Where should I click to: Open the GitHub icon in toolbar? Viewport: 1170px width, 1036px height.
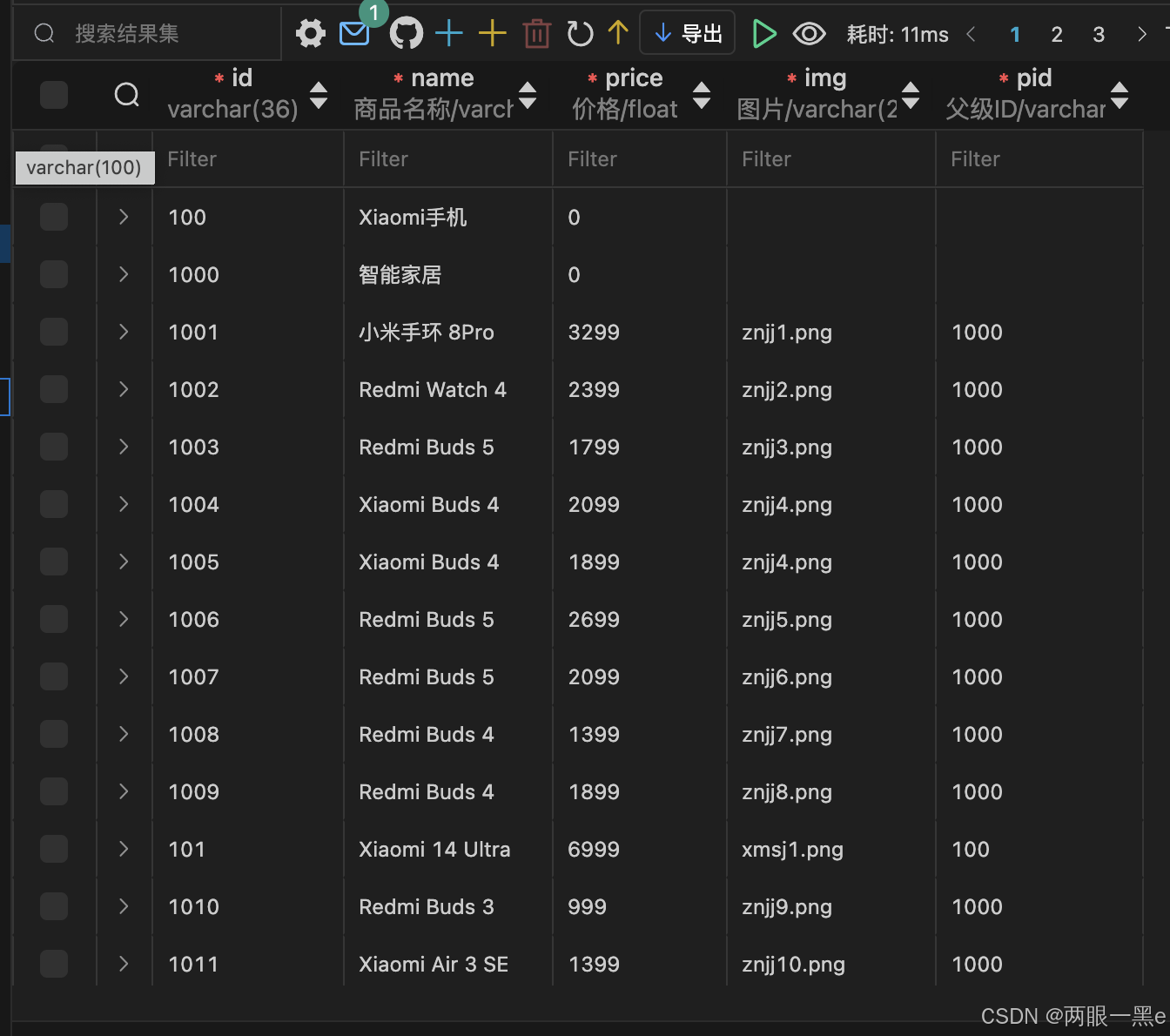[406, 34]
